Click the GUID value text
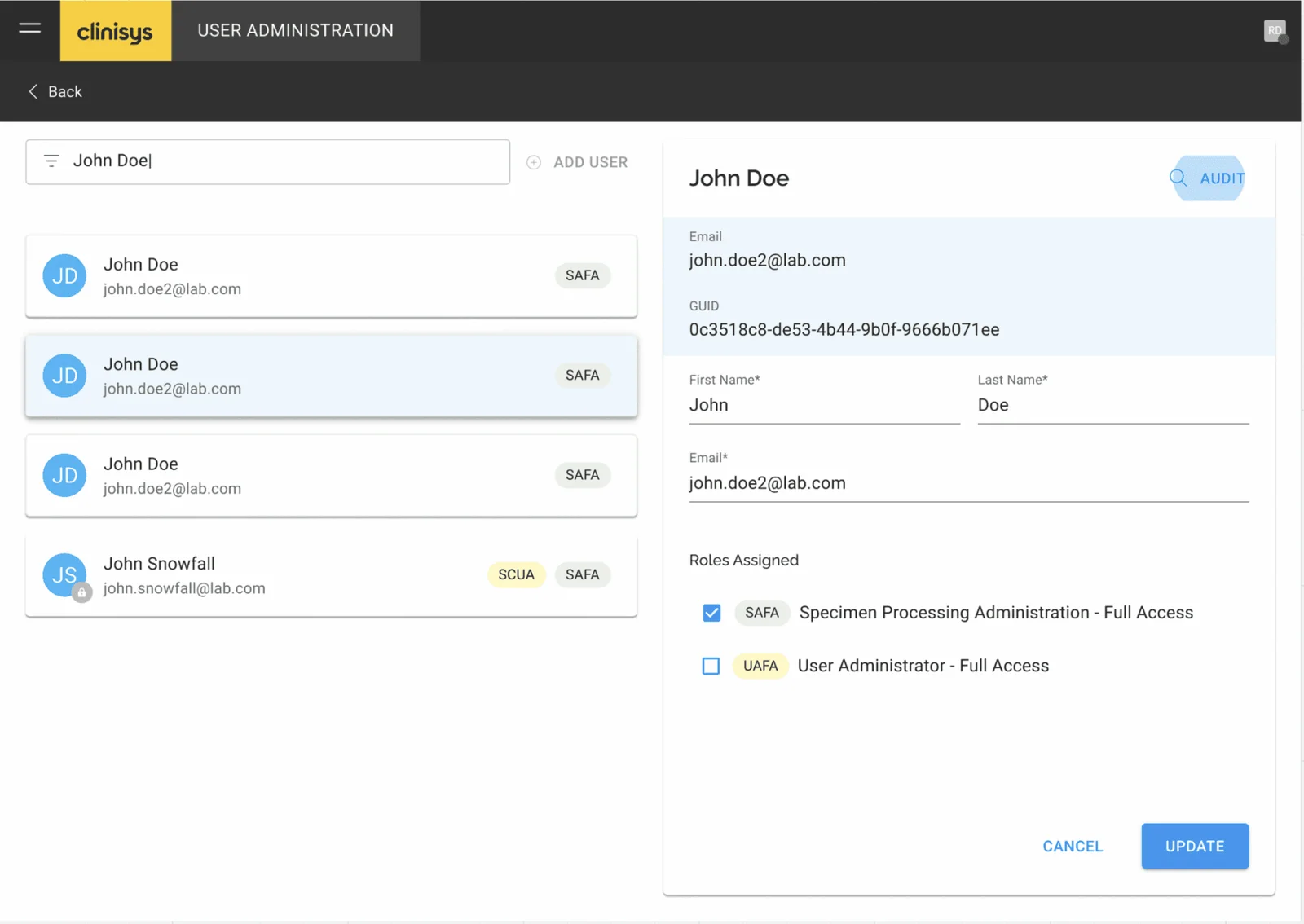Image resolution: width=1304 pixels, height=924 pixels. tap(844, 329)
